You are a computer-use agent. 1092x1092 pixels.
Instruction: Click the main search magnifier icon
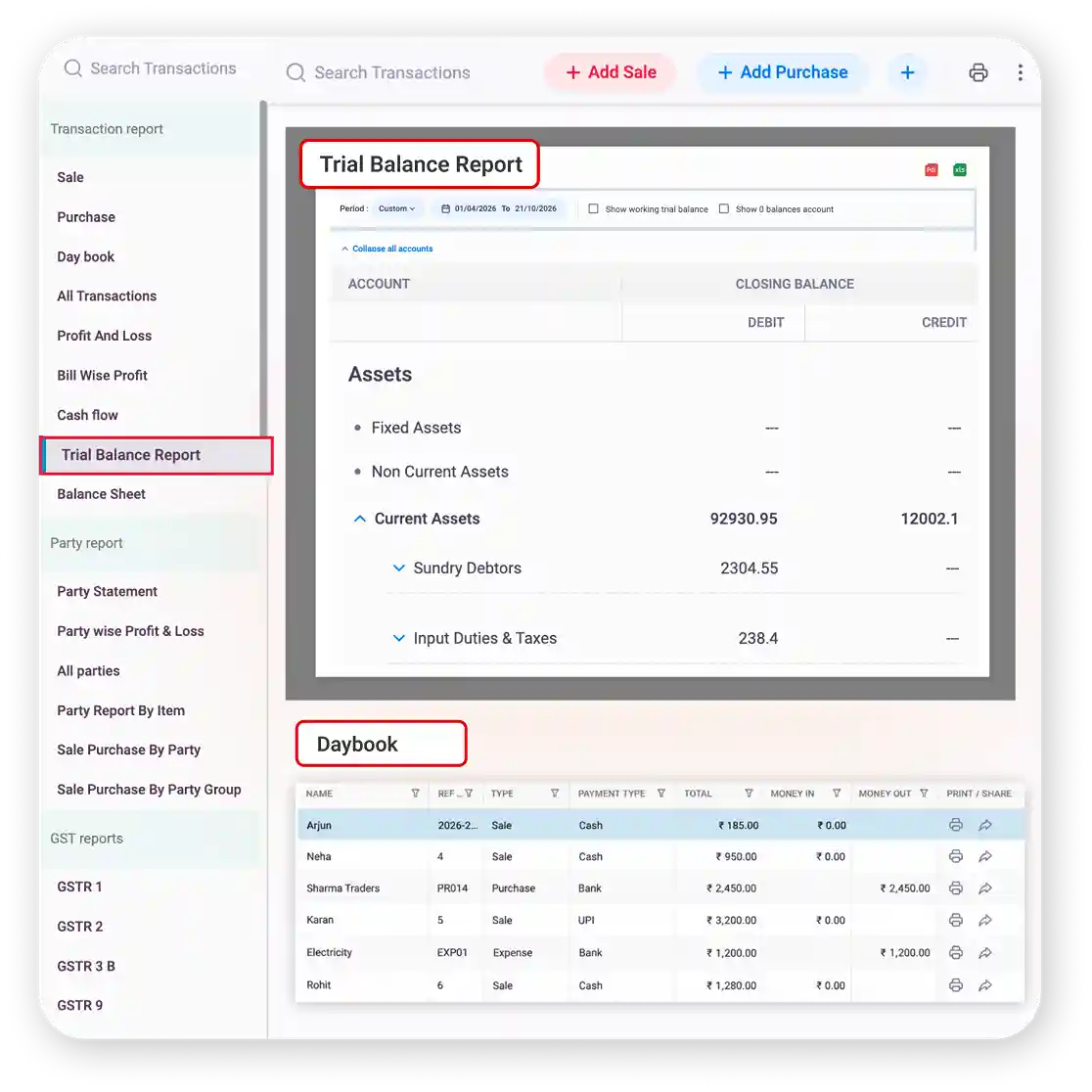[296, 72]
